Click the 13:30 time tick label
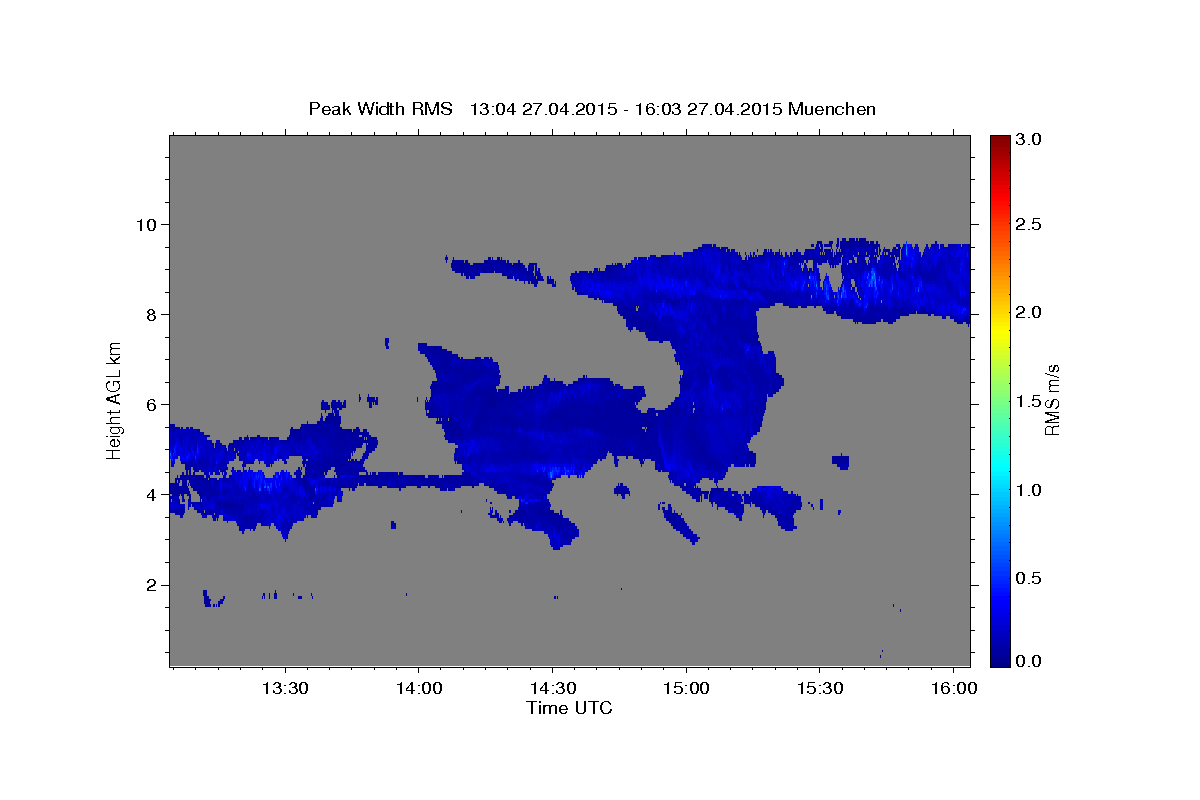The image size is (1200, 800). pos(286,689)
